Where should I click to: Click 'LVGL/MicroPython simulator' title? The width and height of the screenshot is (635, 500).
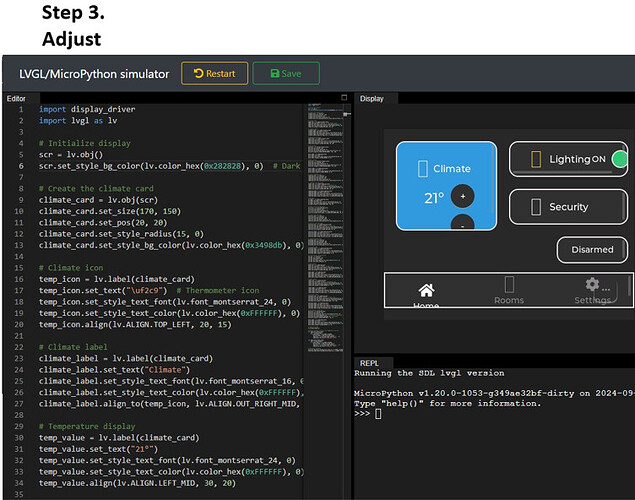94,74
